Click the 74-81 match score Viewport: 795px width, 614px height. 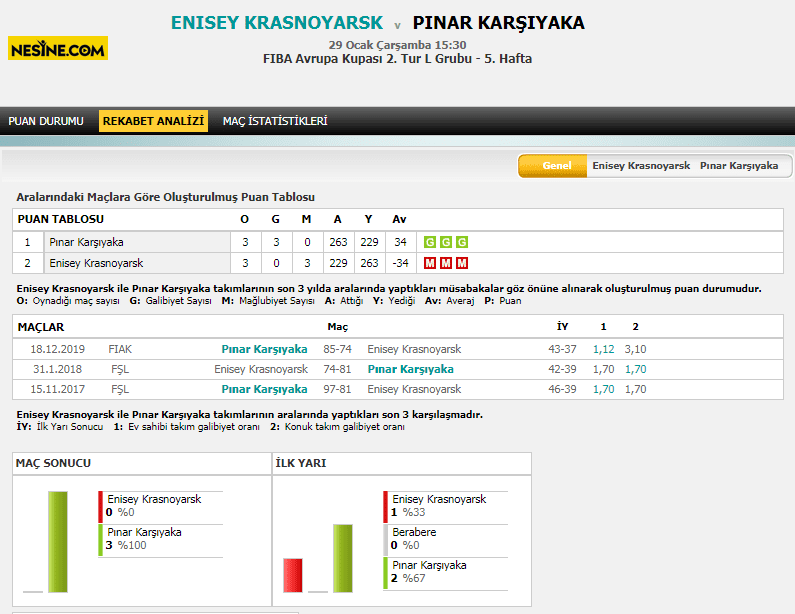(337, 369)
